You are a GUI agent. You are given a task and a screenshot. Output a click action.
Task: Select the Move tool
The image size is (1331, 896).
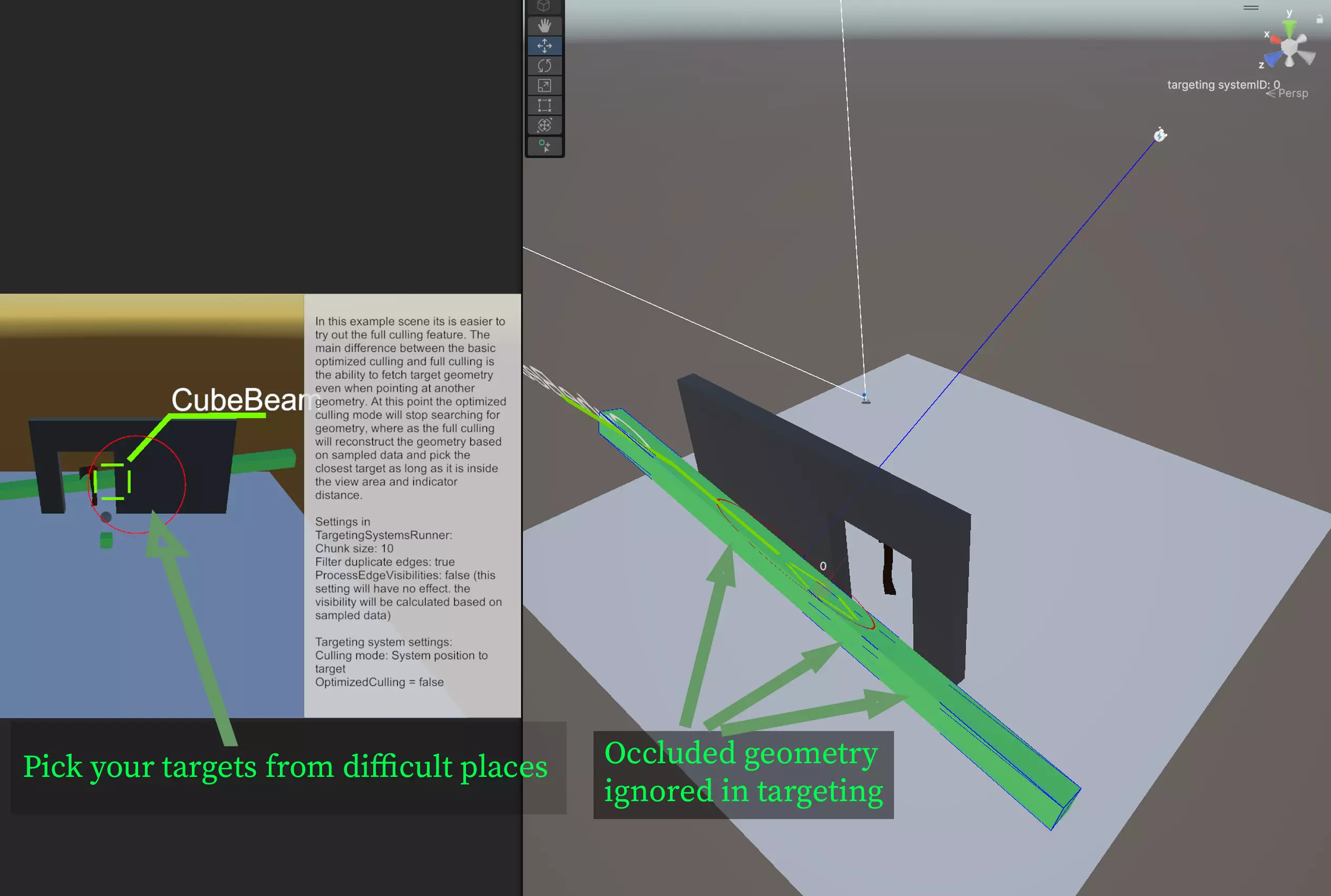point(544,46)
